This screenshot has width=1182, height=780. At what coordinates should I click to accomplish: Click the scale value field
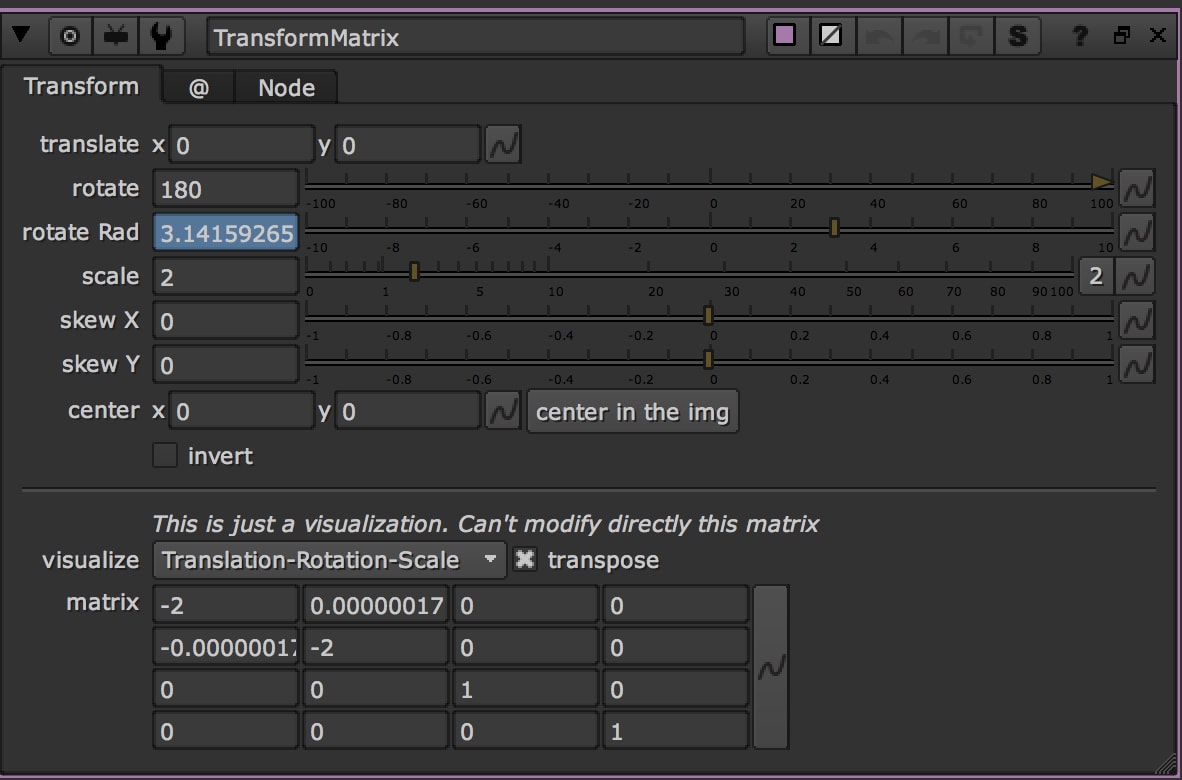225,277
